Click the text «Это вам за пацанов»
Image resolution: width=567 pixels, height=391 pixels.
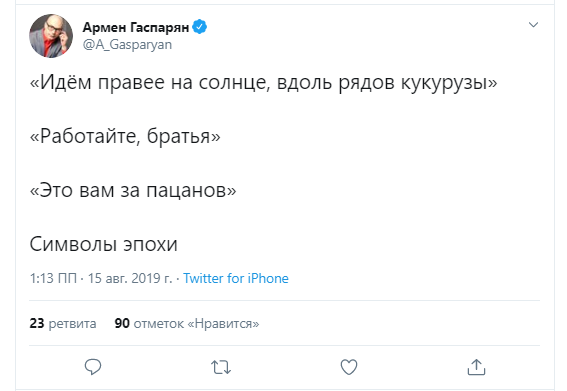tap(133, 190)
